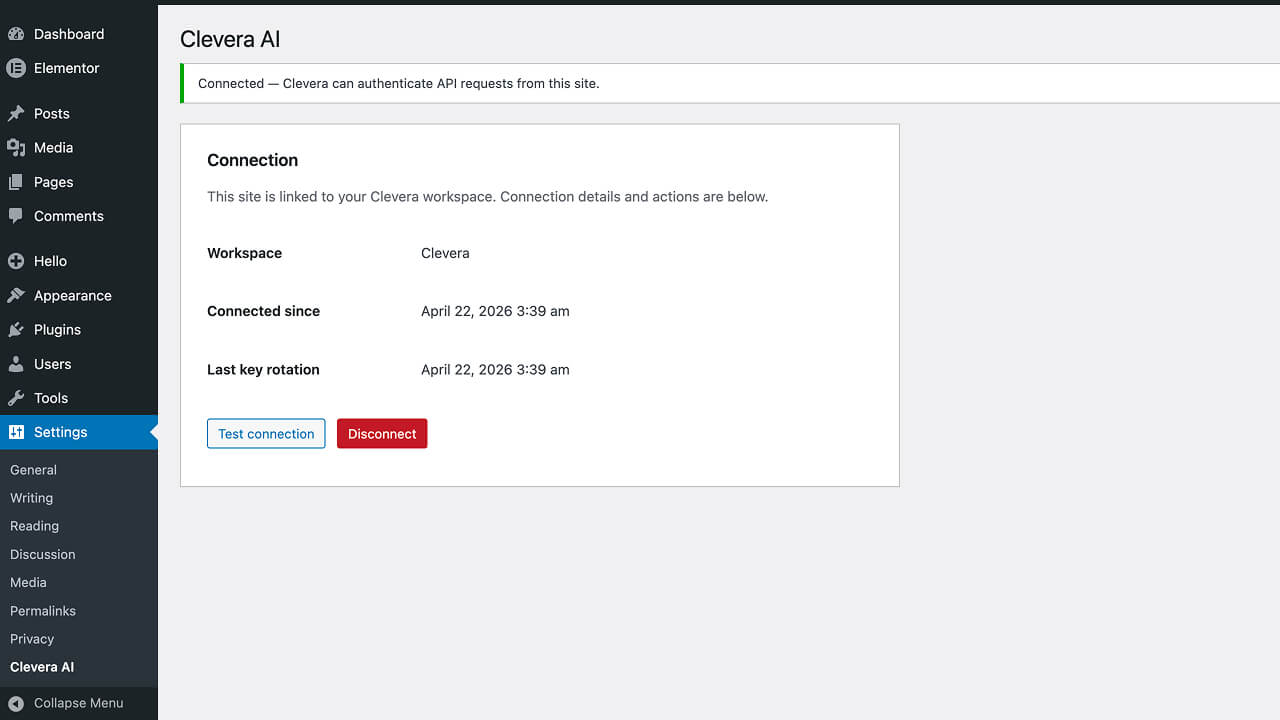1280x720 pixels.
Task: Open the Discussion settings menu item
Action: (x=42, y=554)
